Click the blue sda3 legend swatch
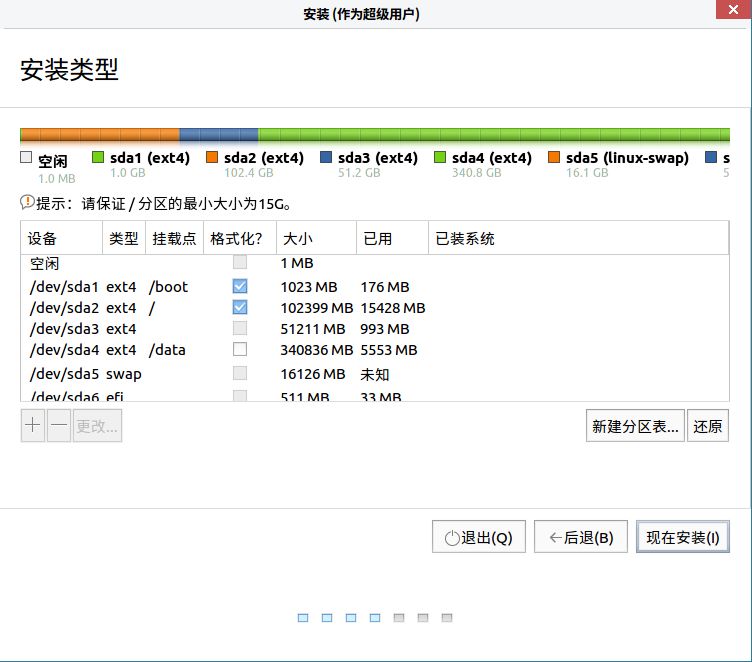 point(326,157)
